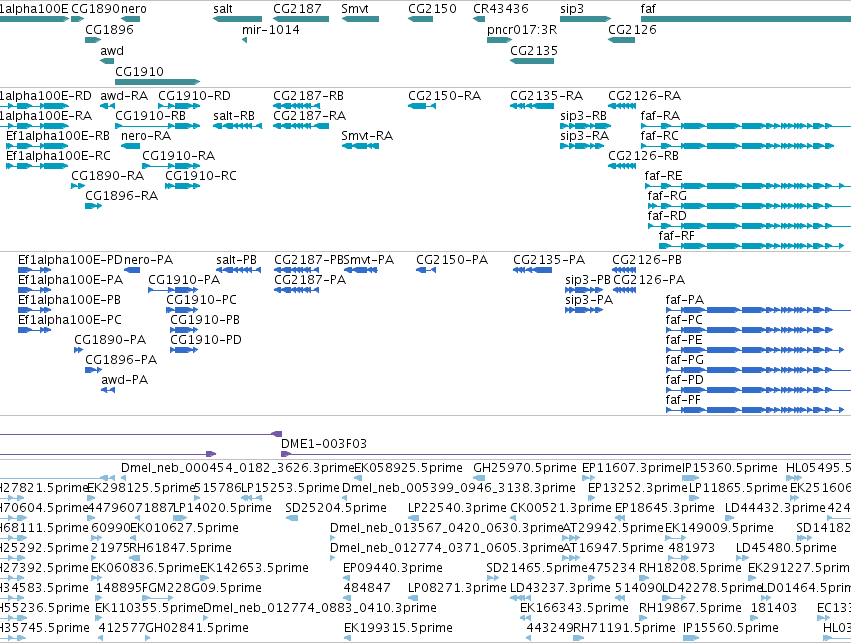This screenshot has height=643, width=851.
Task: Click the sip3-RB transcript label
Action: pyautogui.click(x=583, y=116)
